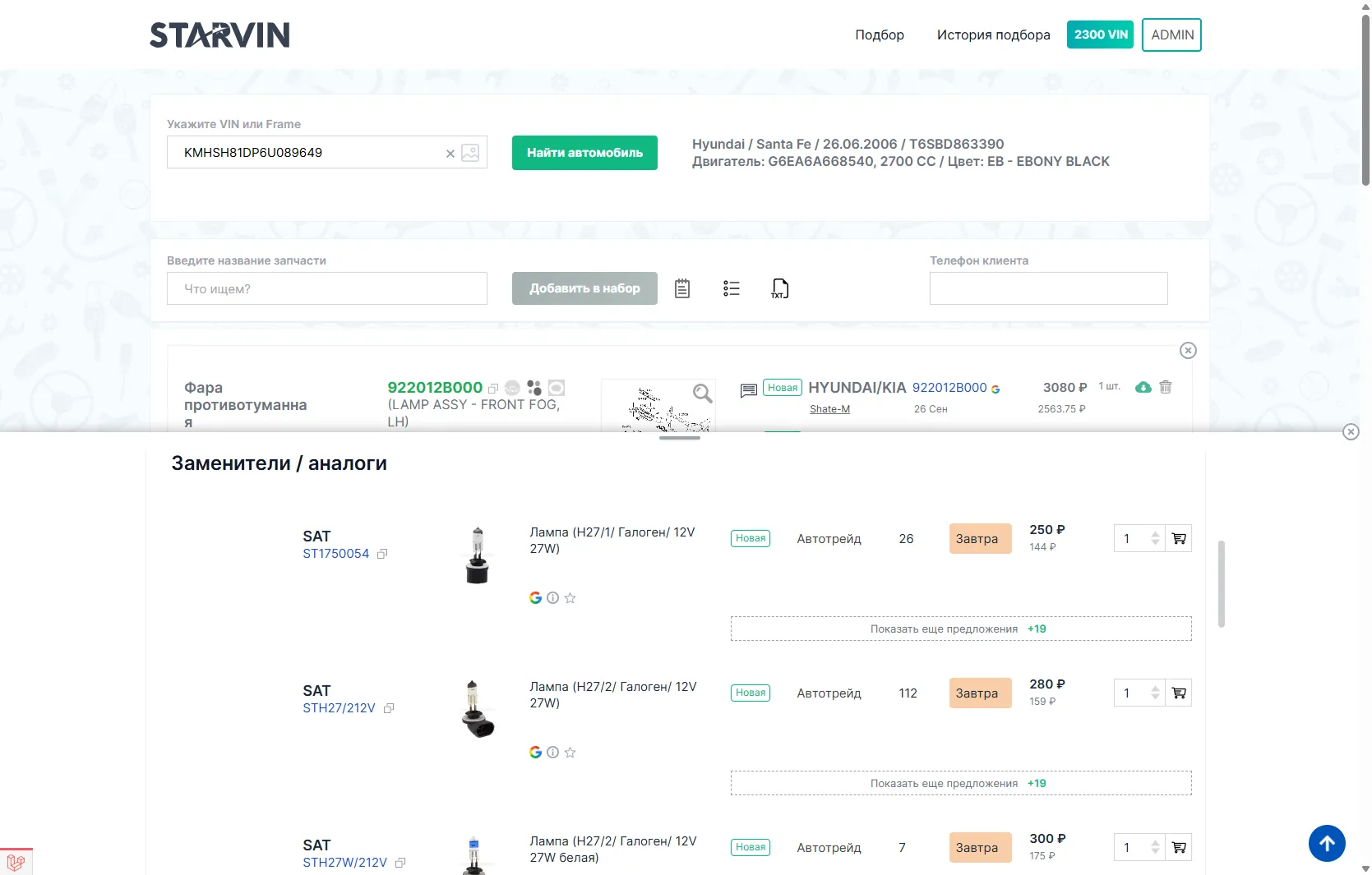Add the 300 ₽ offer to cart
This screenshot has width=1372, height=875.
tap(1179, 848)
